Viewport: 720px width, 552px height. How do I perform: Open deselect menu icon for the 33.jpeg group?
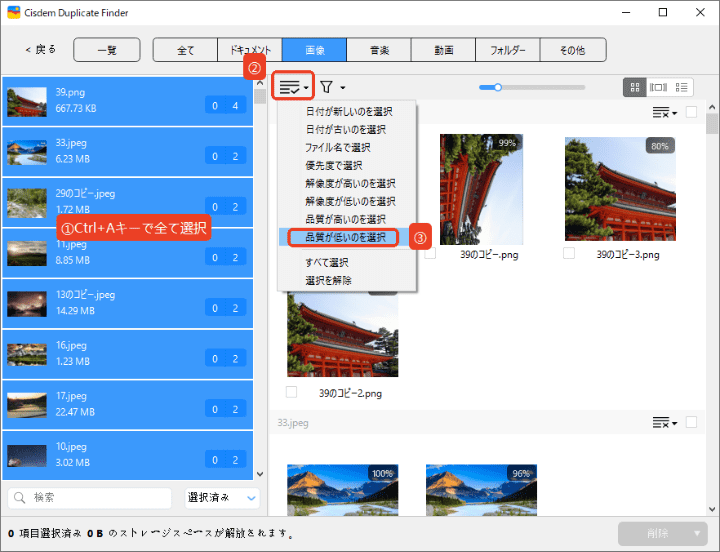tap(664, 422)
